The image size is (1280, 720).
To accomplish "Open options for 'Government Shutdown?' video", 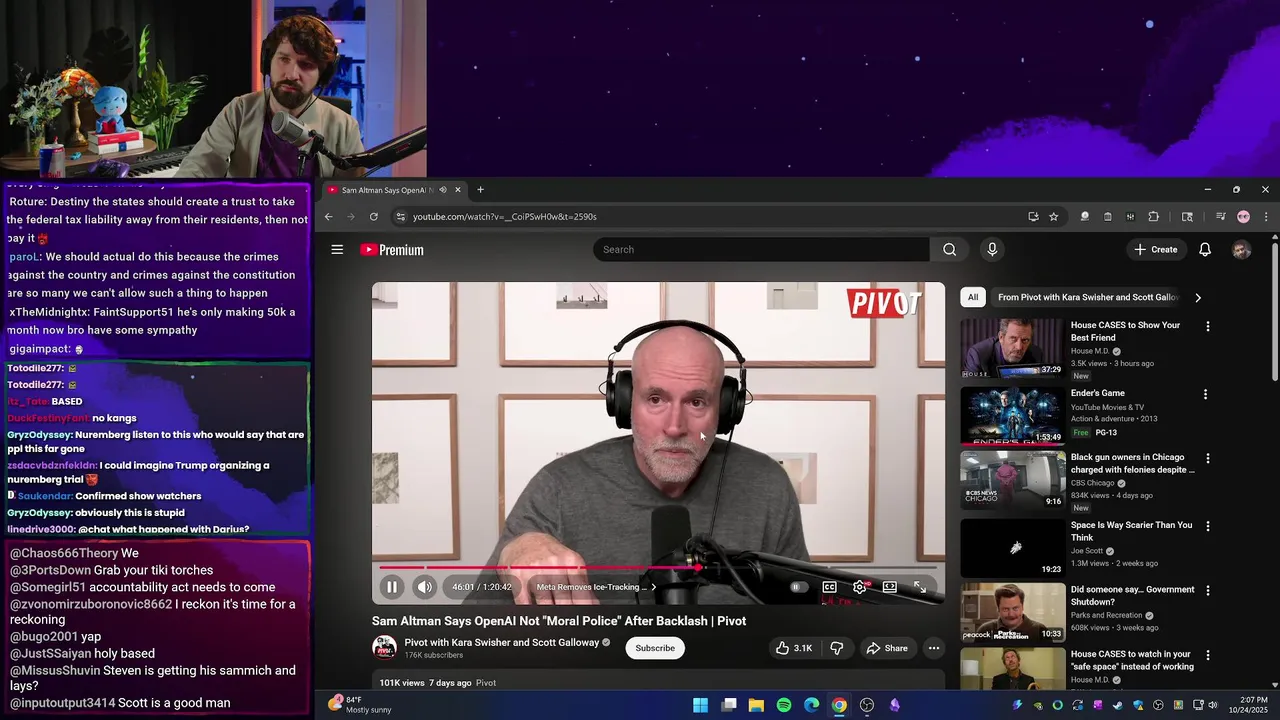I will [x=1207, y=591].
